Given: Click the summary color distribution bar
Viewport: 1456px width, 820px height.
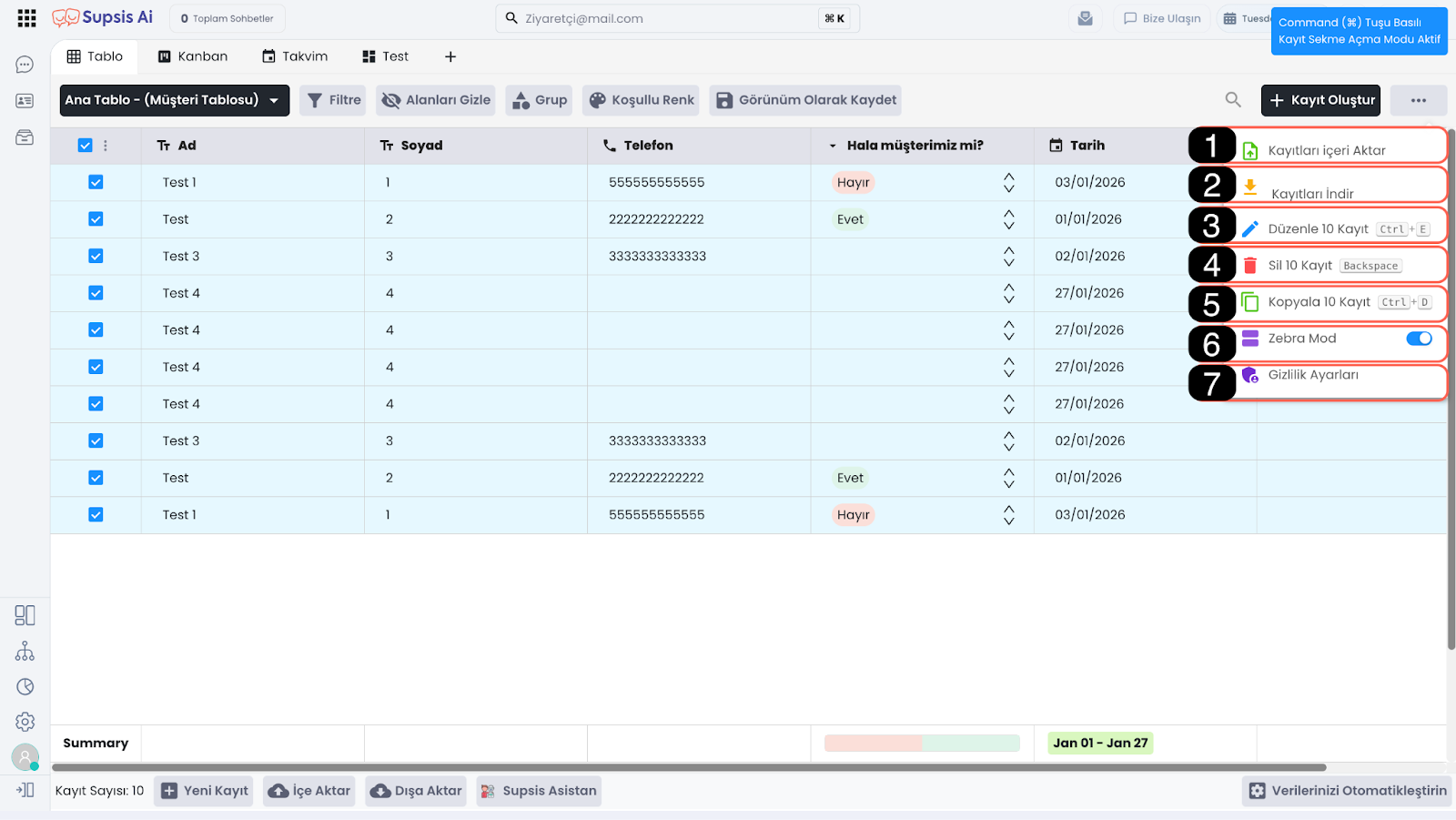Looking at the screenshot, I should 921,744.
